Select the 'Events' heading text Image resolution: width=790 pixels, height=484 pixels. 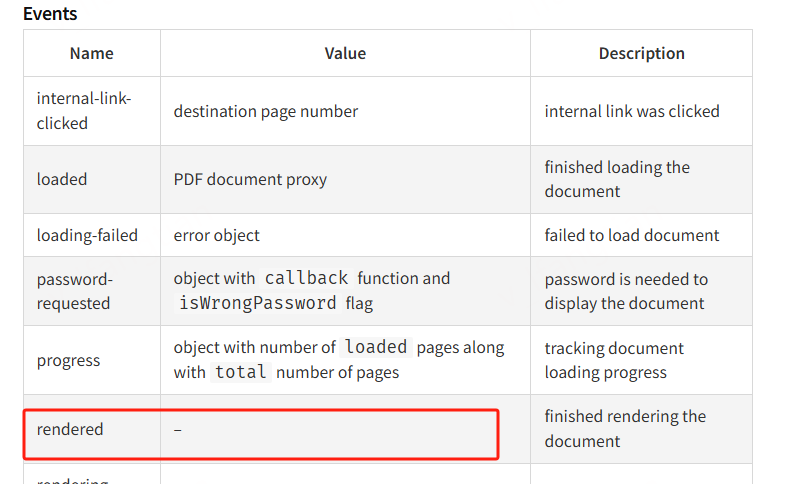(50, 14)
